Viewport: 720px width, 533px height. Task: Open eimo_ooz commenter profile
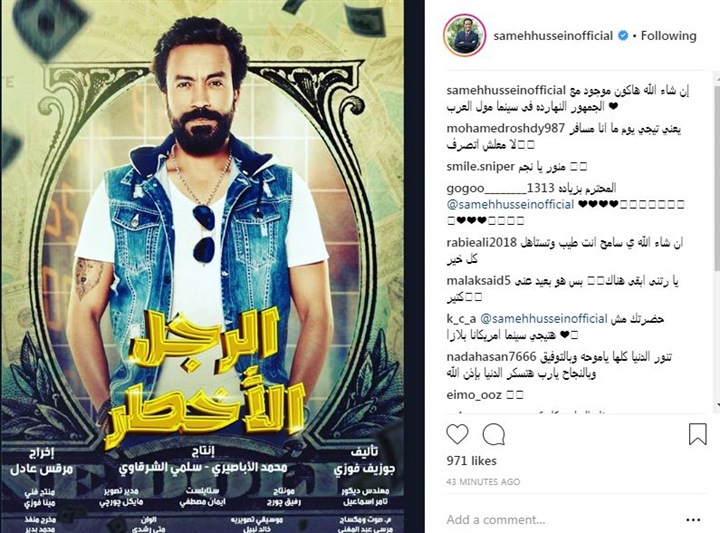(474, 394)
